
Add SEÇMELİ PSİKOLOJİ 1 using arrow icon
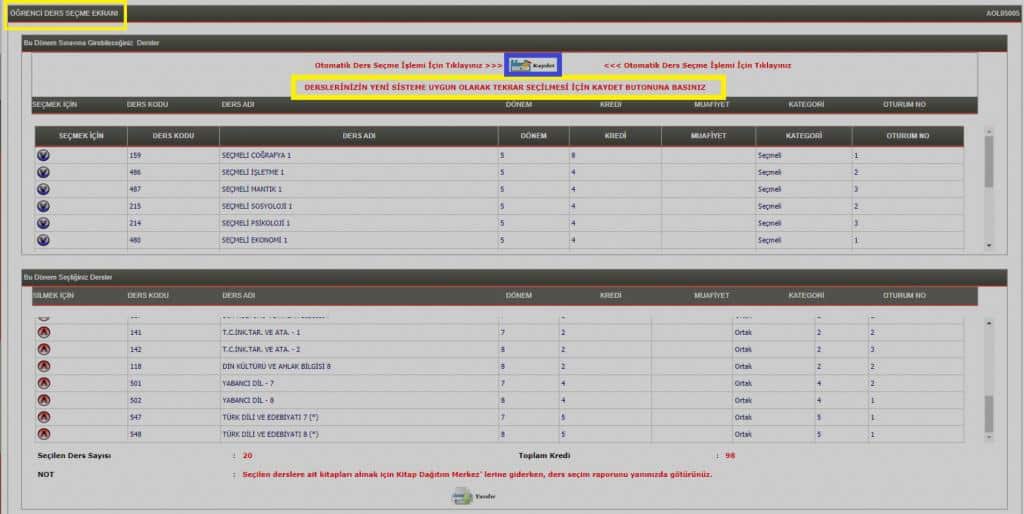tap(43, 223)
